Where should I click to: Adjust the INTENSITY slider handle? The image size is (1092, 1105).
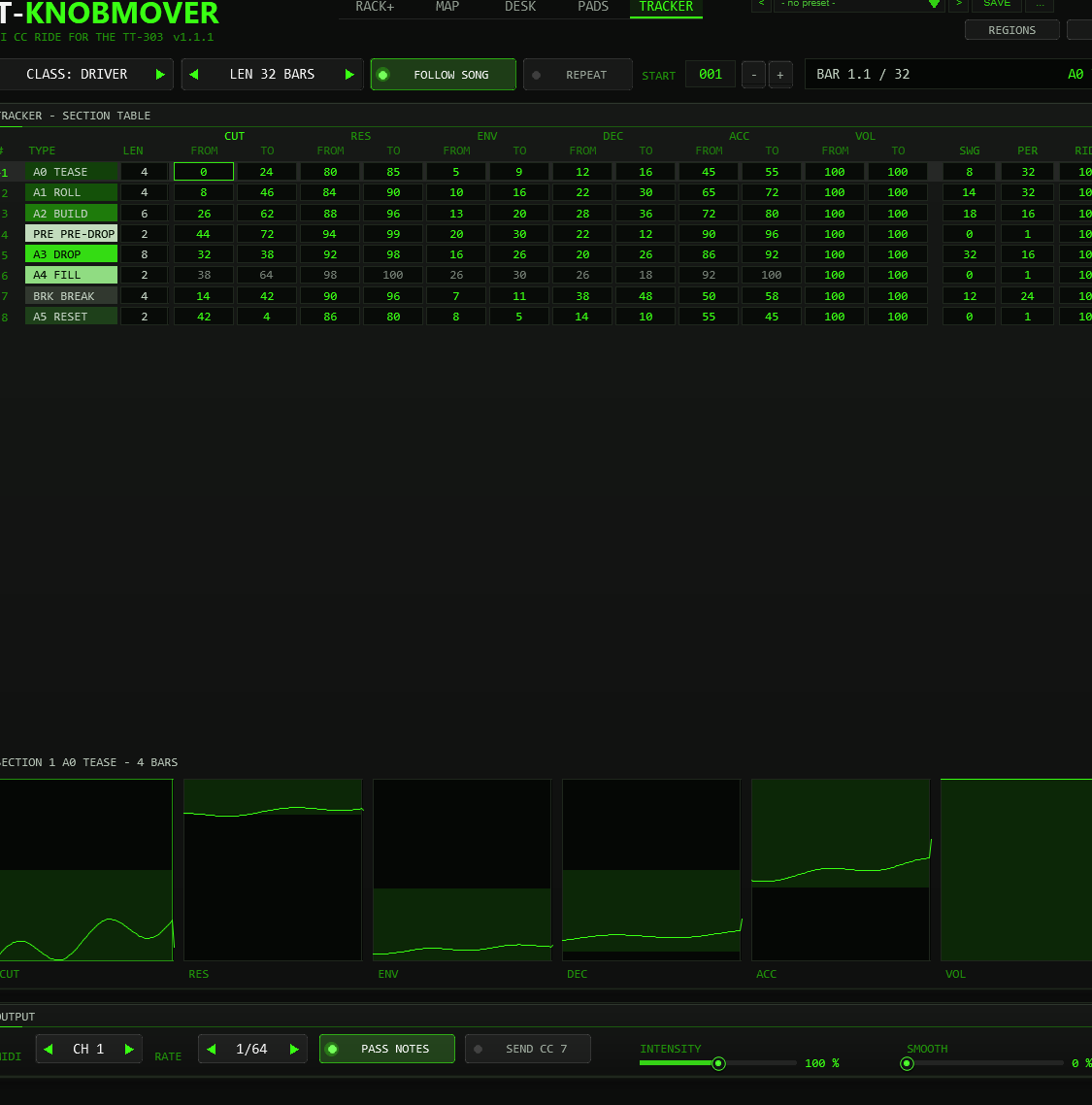tap(718, 1063)
